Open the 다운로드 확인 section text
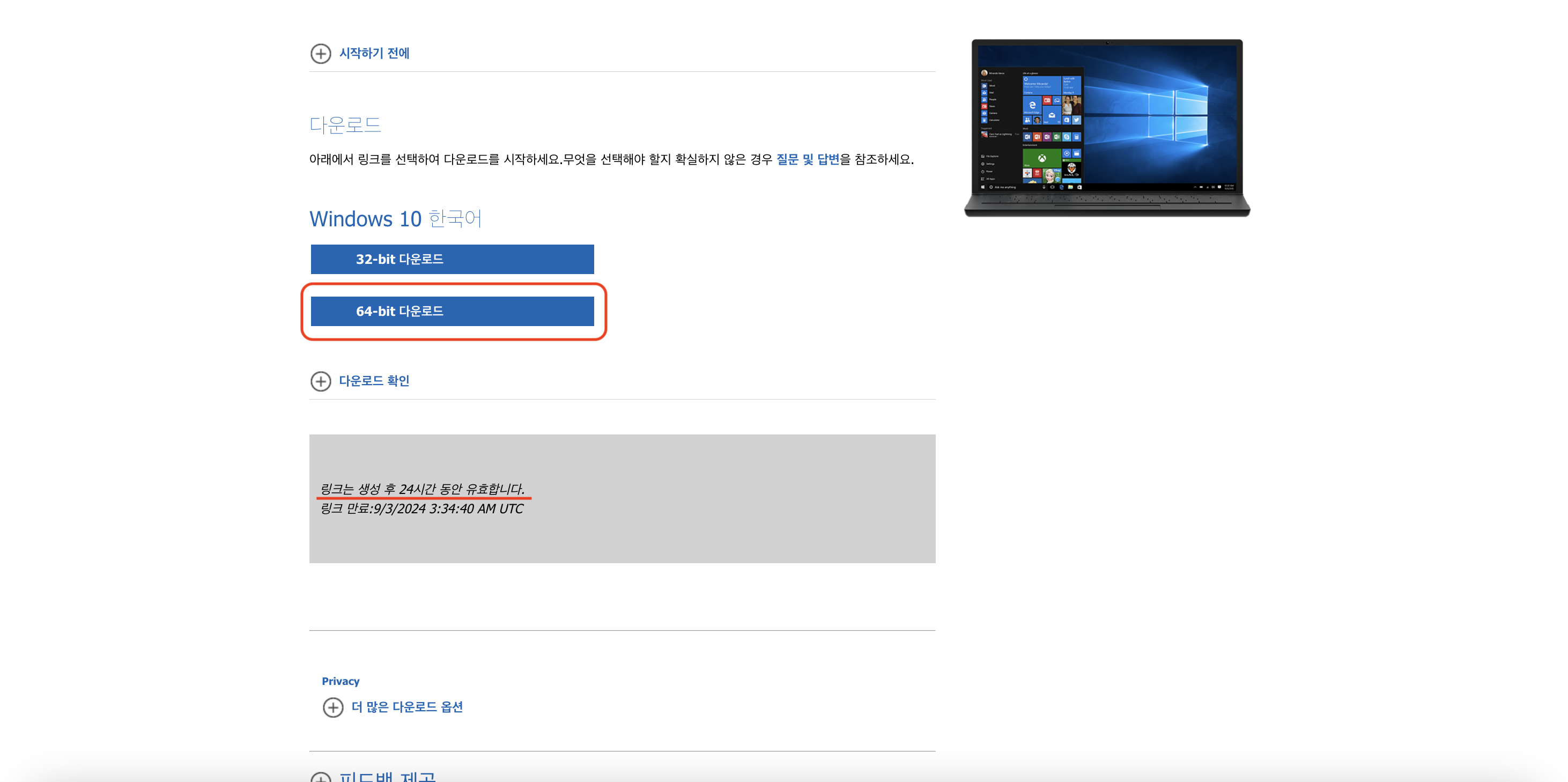 (374, 381)
